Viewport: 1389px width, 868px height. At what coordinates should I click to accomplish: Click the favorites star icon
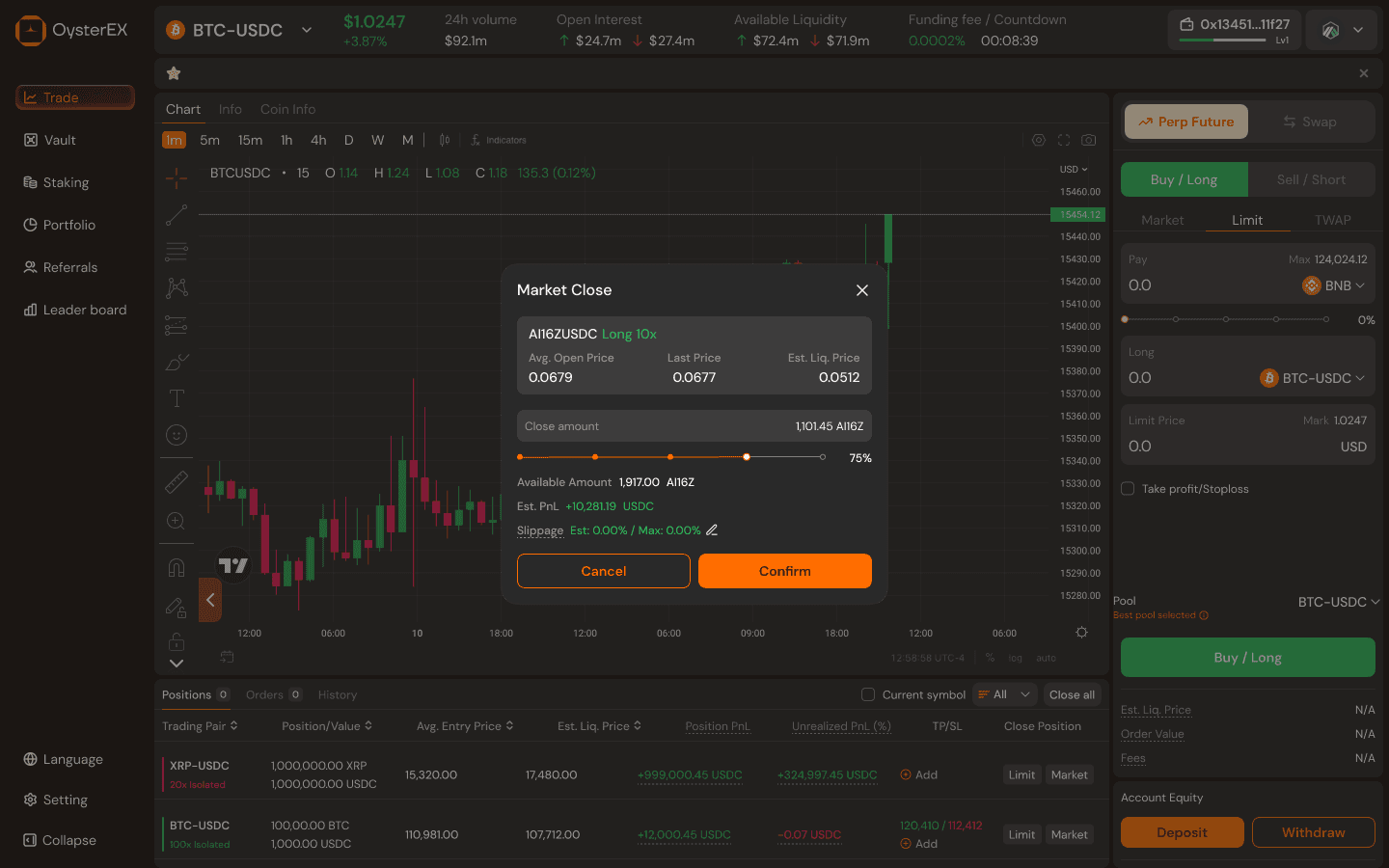click(174, 73)
